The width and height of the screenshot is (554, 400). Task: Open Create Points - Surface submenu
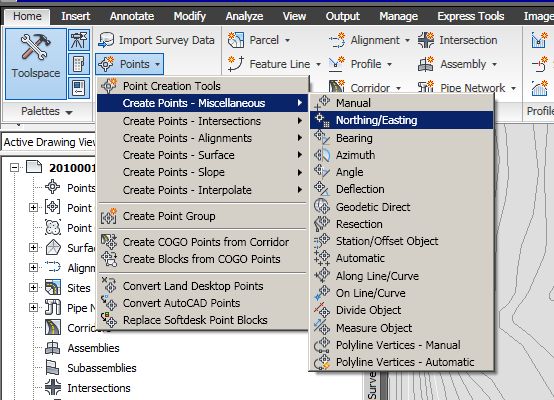click(x=202, y=155)
